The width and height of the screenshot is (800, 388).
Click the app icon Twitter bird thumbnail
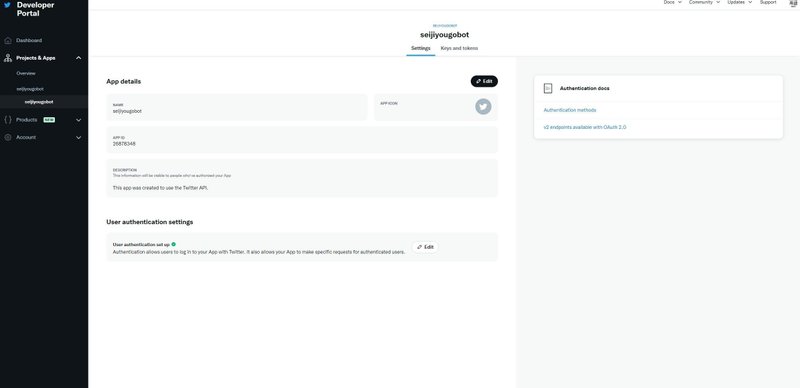point(483,107)
